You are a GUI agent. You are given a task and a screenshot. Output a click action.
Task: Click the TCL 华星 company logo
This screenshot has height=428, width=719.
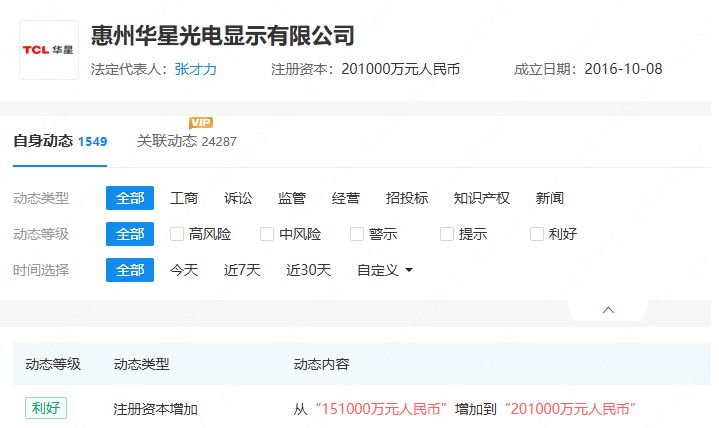click(x=49, y=50)
